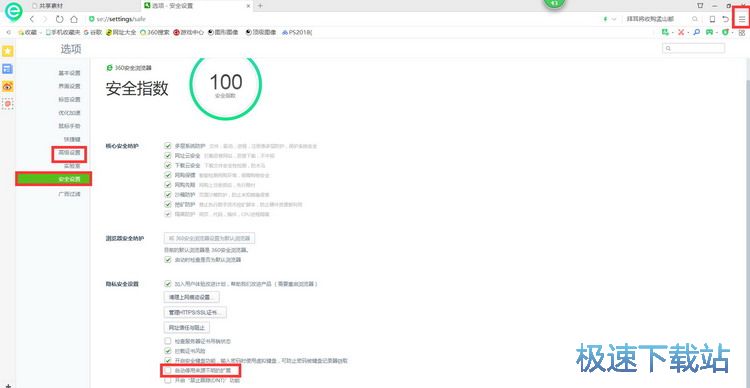Enable auto-disable unknown source extensions checkbox
This screenshot has height=388, width=750.
pyautogui.click(x=167, y=370)
